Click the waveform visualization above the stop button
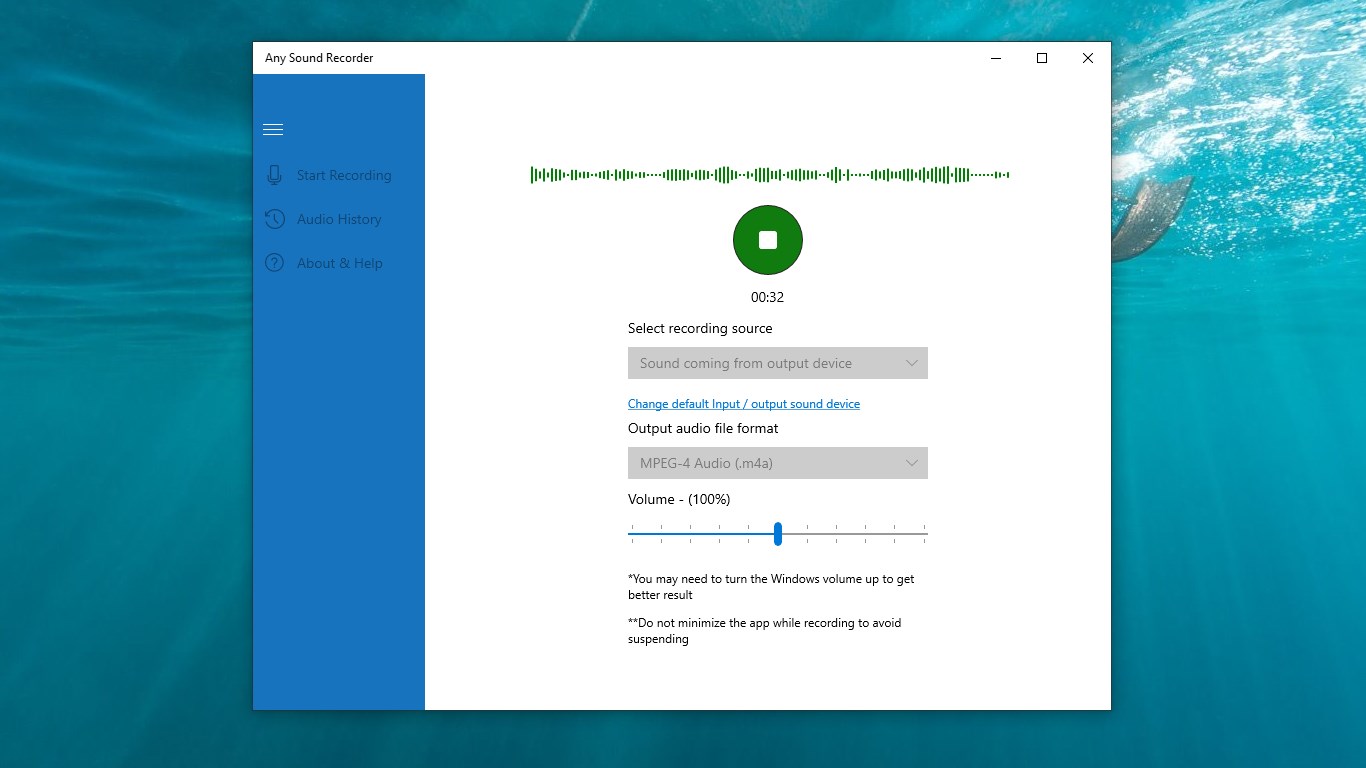Screen dimensions: 1366x768 (768, 174)
